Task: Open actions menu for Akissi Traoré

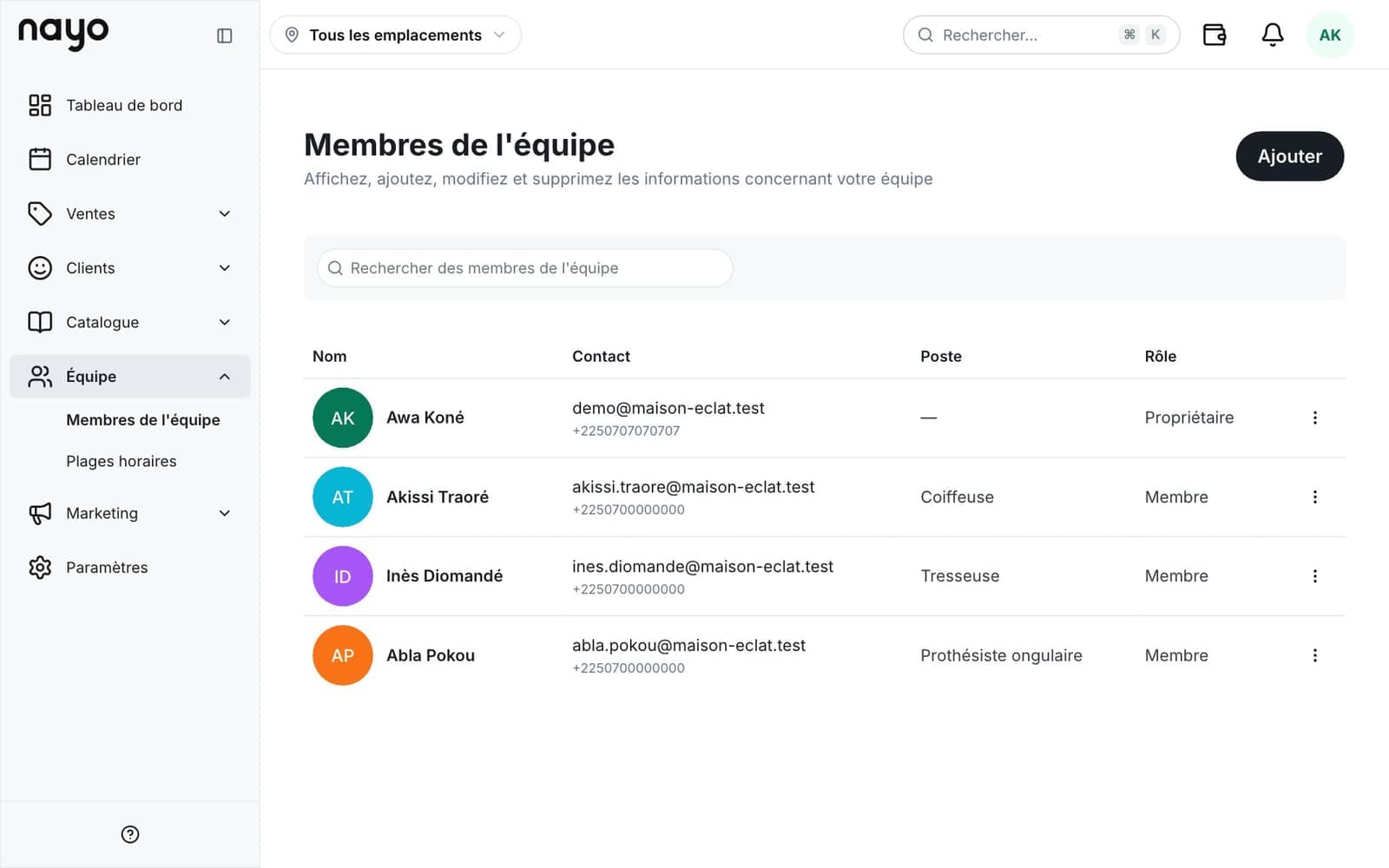Action: coord(1315,496)
